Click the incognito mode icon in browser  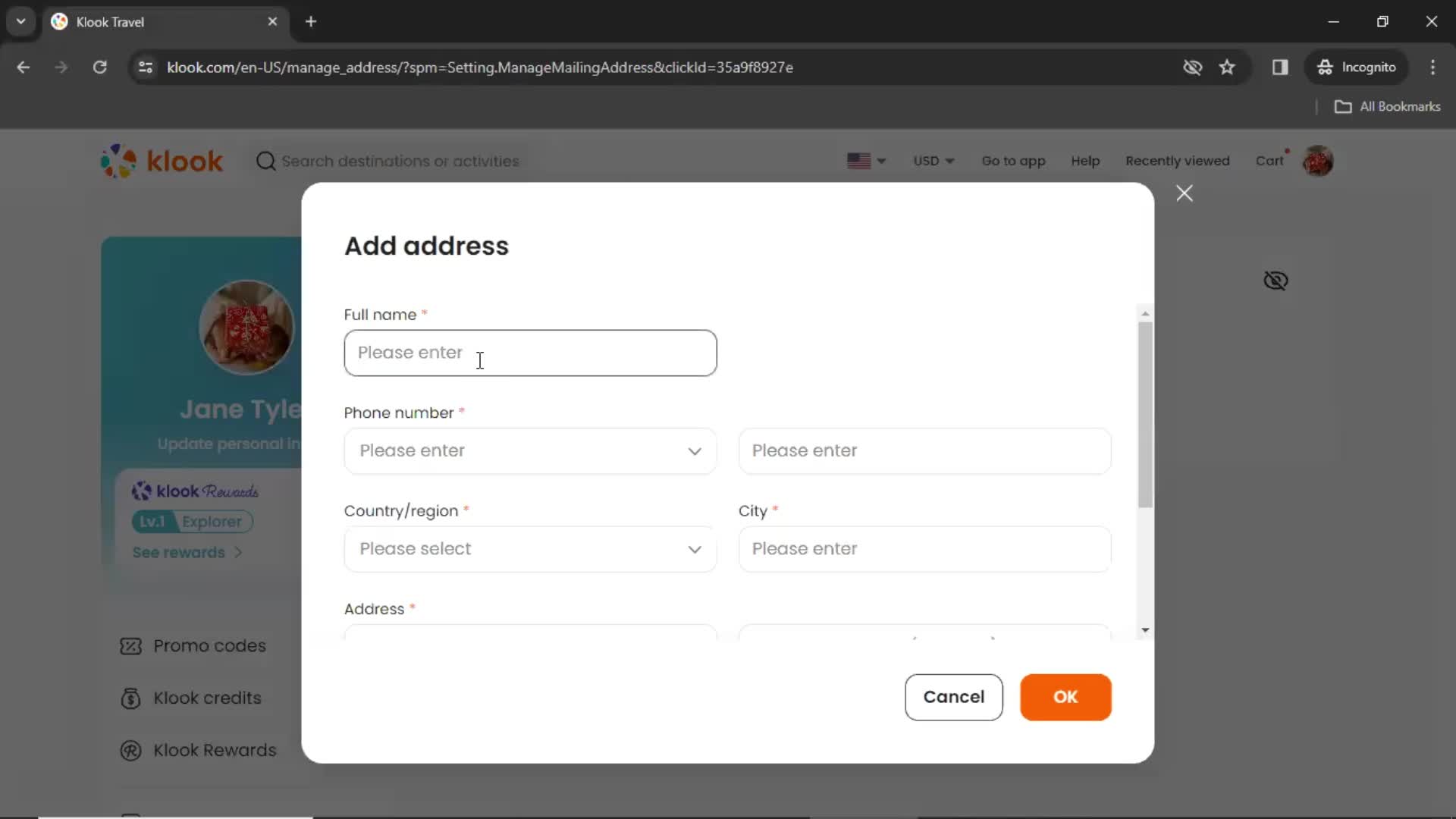click(x=1325, y=67)
